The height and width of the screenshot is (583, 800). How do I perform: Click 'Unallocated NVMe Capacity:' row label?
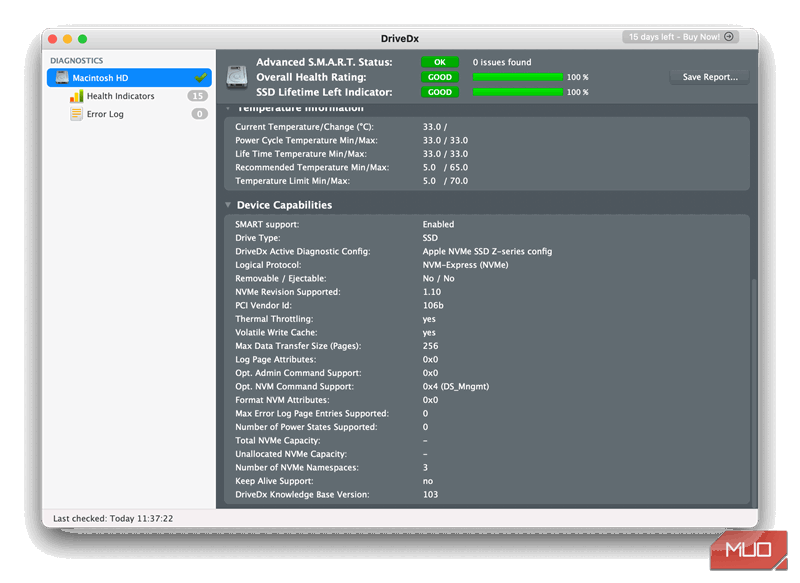(291, 454)
